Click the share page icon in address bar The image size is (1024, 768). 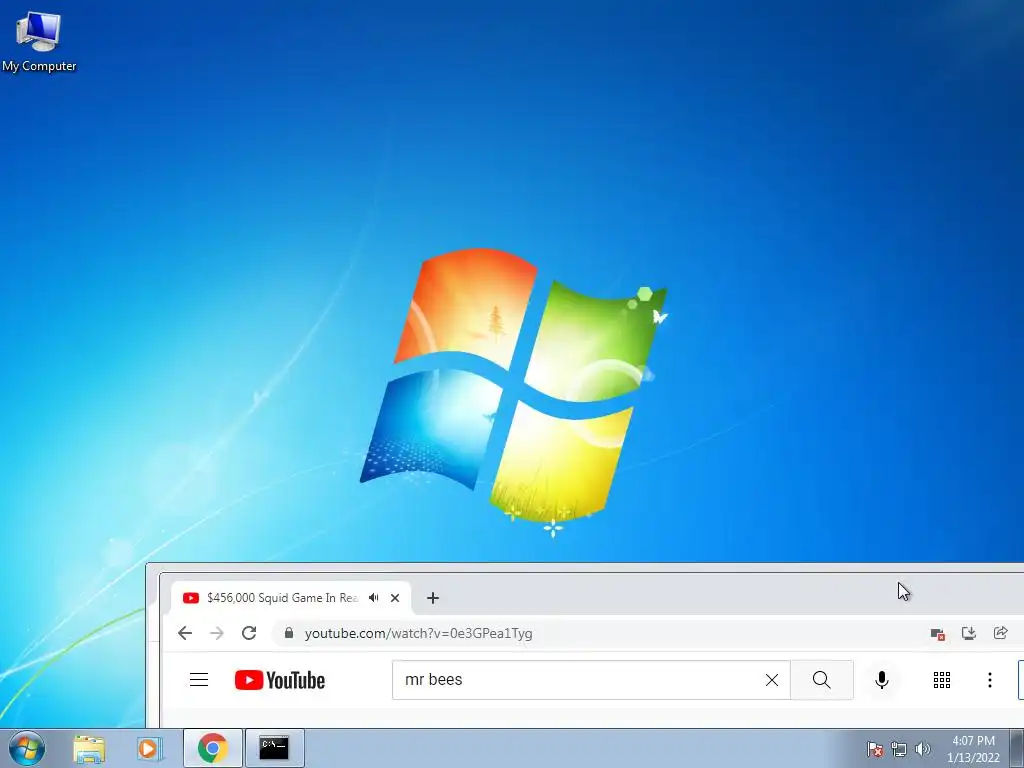click(x=1000, y=633)
